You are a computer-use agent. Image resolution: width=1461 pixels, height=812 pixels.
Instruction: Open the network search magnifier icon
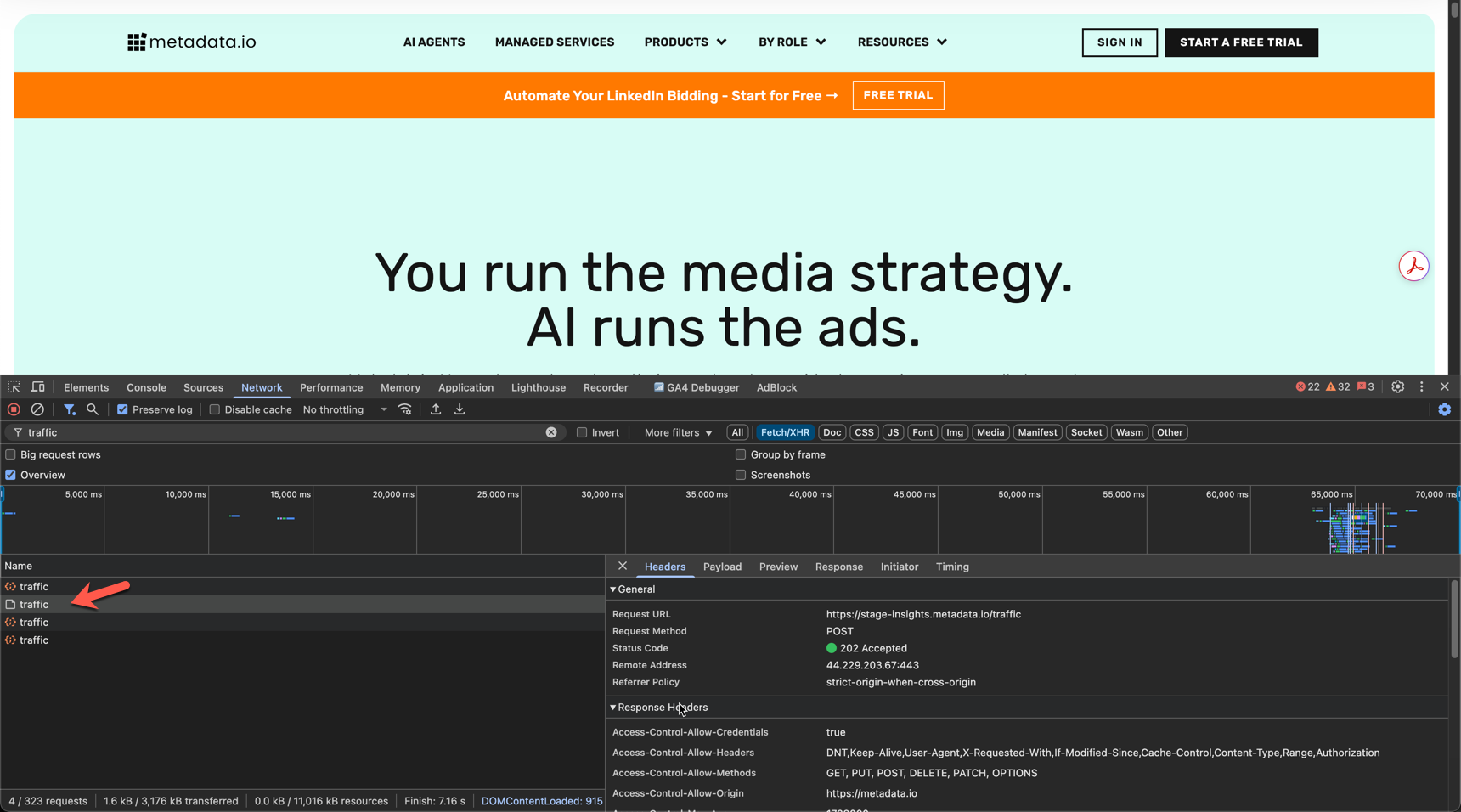[x=93, y=409]
